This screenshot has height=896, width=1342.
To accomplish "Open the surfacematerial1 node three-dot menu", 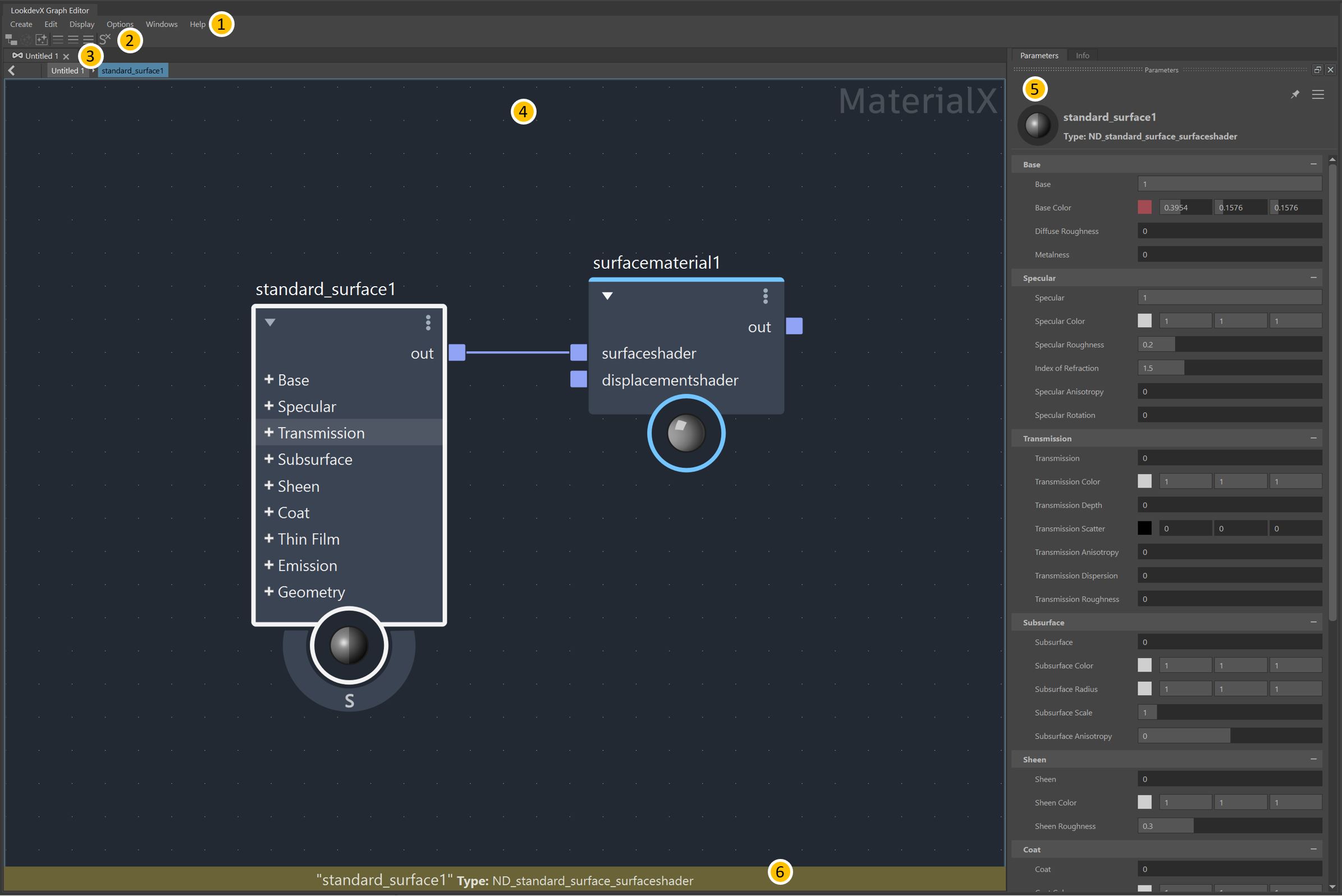I will tap(765, 296).
